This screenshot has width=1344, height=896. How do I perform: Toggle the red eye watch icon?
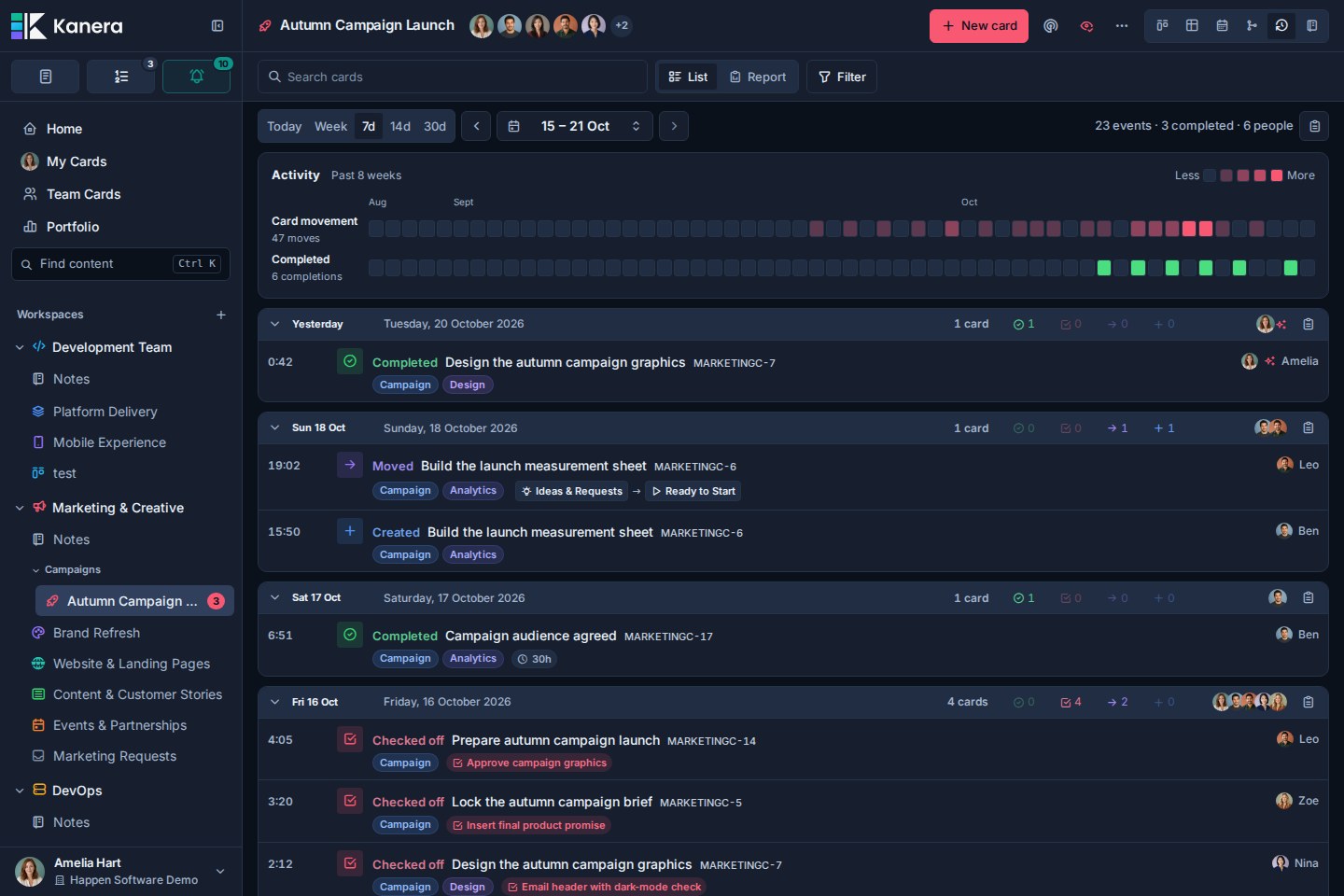click(x=1086, y=26)
